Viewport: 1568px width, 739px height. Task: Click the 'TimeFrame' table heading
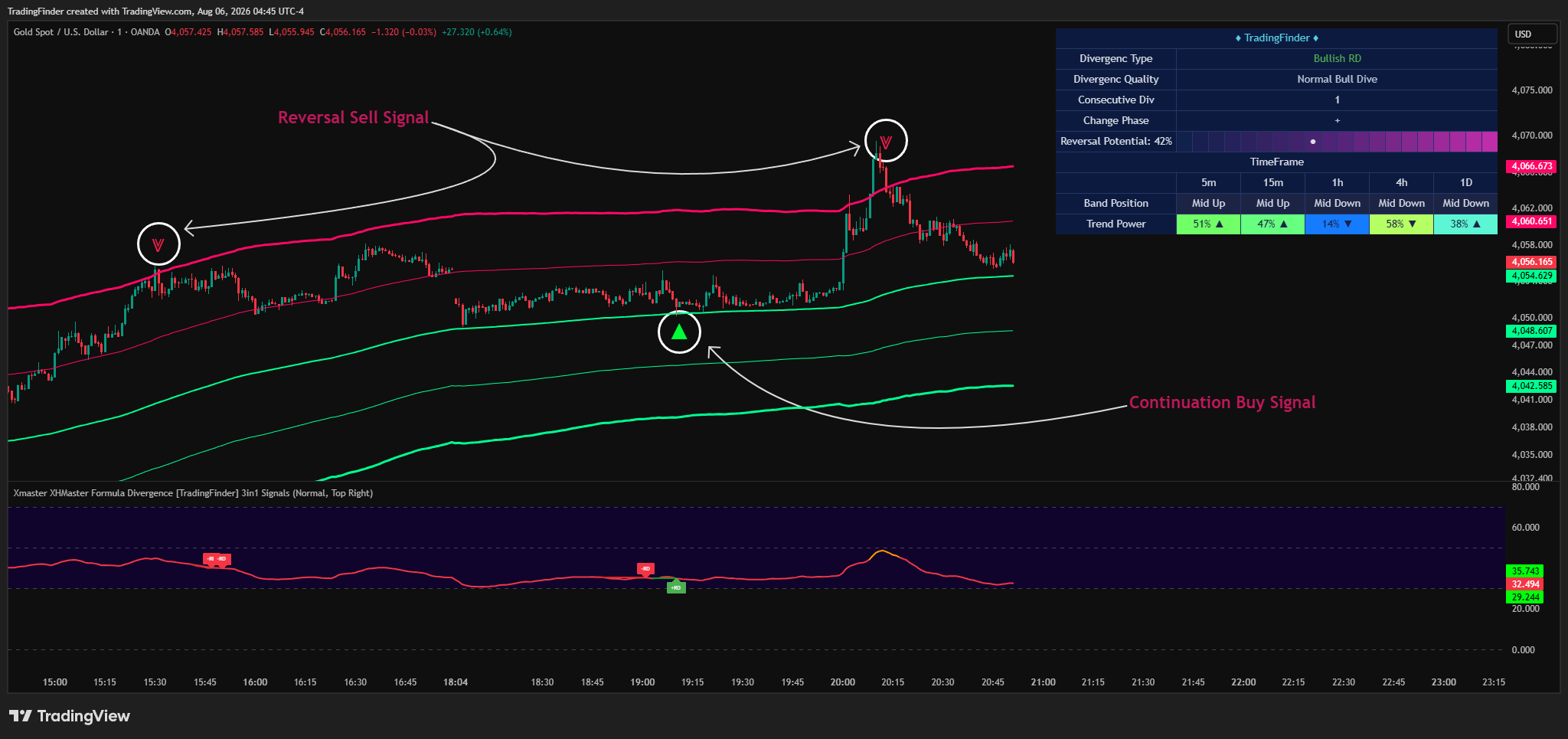coord(1276,162)
